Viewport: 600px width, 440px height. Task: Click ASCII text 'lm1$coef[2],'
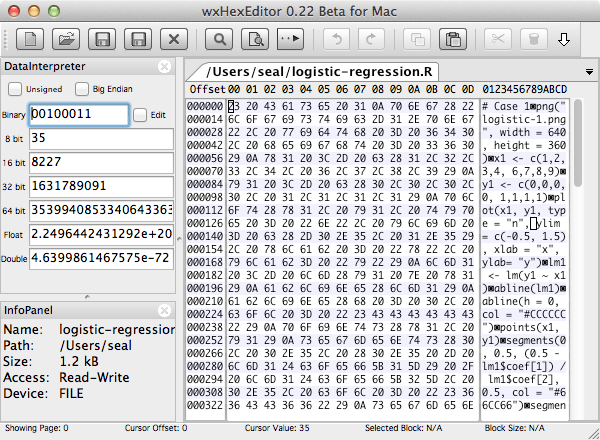(523, 380)
